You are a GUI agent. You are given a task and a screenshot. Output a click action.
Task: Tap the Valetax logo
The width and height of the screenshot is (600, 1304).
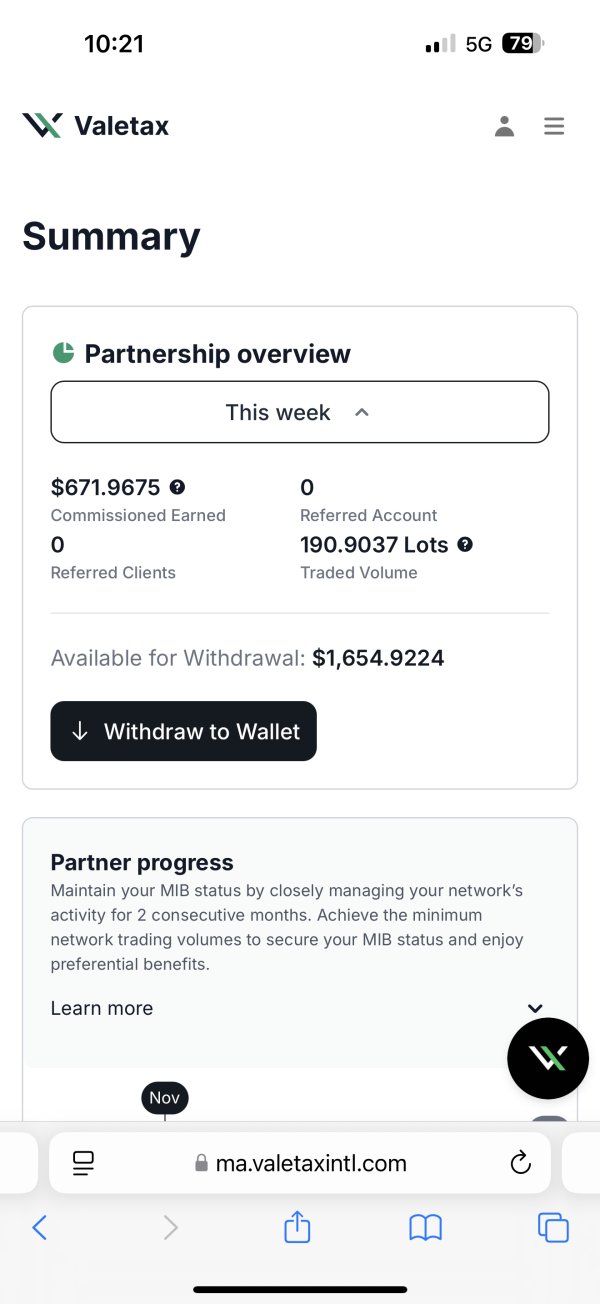click(96, 126)
